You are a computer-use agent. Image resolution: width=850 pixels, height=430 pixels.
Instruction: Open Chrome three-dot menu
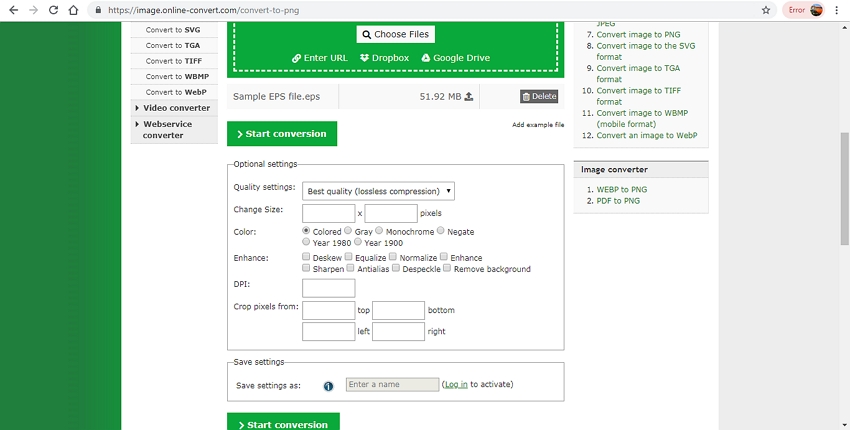pyautogui.click(x=837, y=10)
